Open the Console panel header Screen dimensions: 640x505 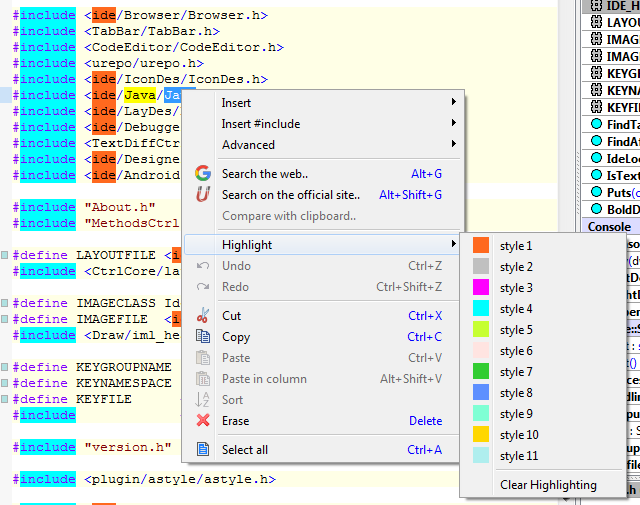(x=610, y=227)
